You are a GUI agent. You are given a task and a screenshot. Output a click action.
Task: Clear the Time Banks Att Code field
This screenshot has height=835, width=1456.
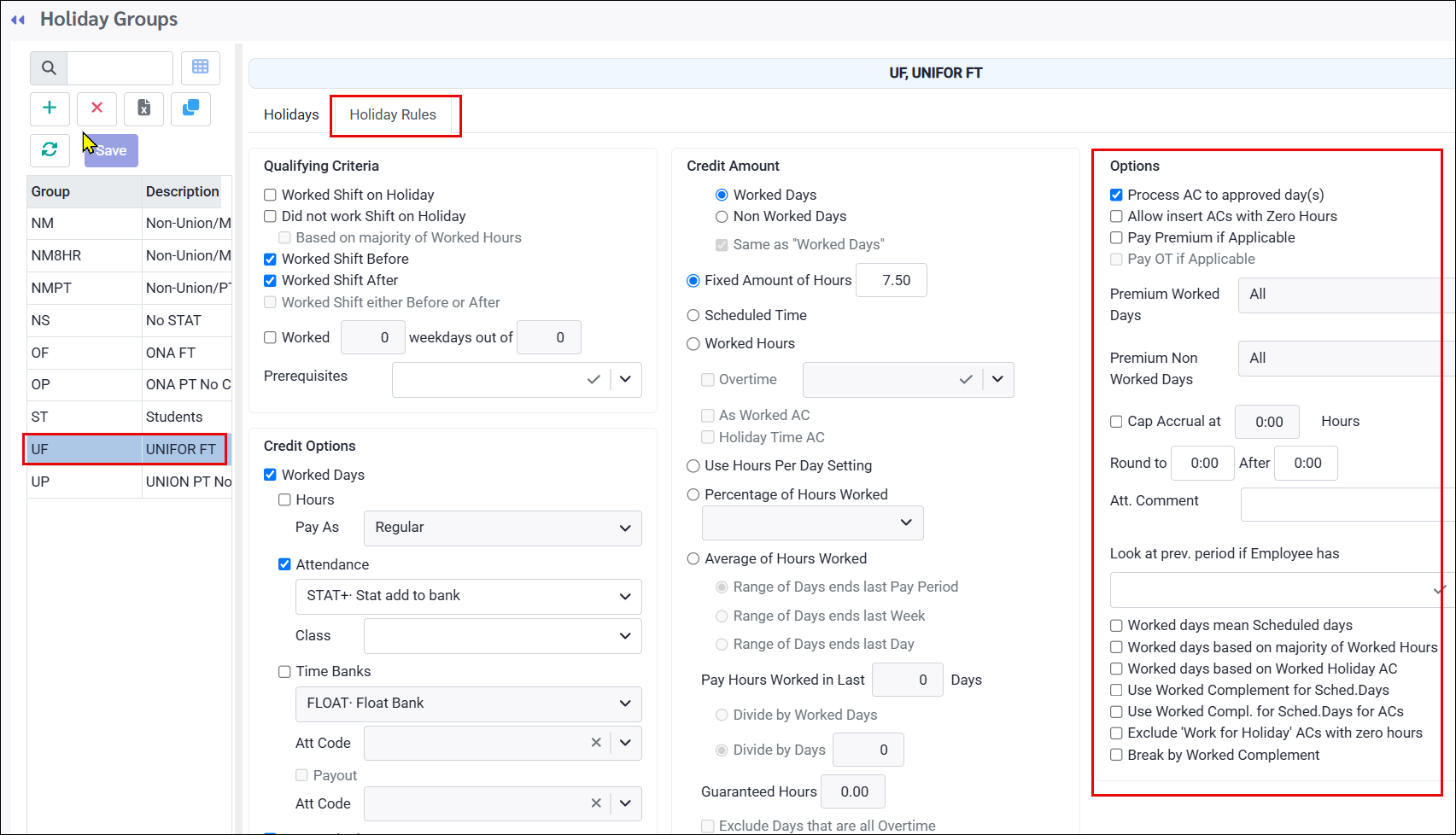click(x=596, y=743)
